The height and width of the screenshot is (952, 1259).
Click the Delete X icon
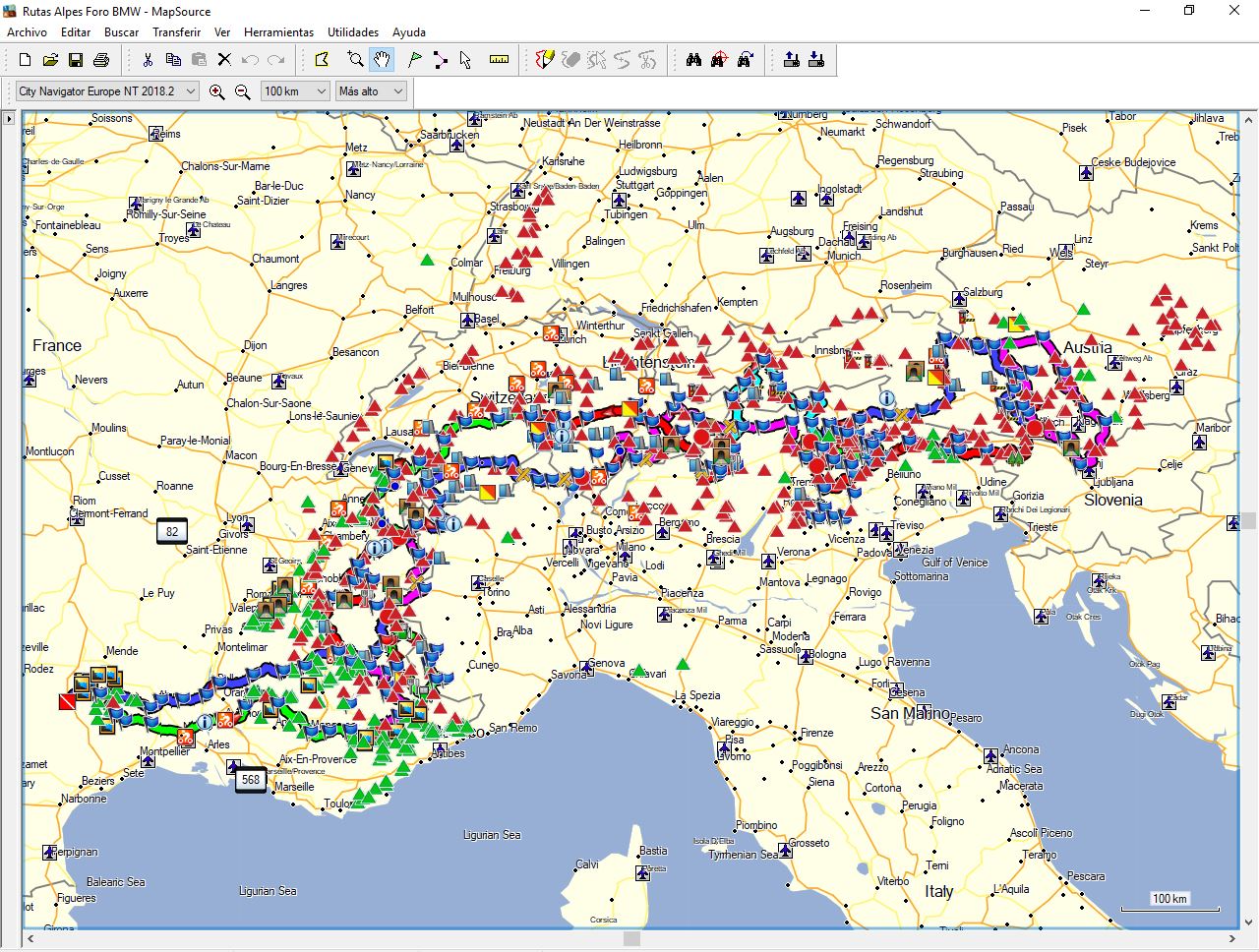[x=224, y=60]
